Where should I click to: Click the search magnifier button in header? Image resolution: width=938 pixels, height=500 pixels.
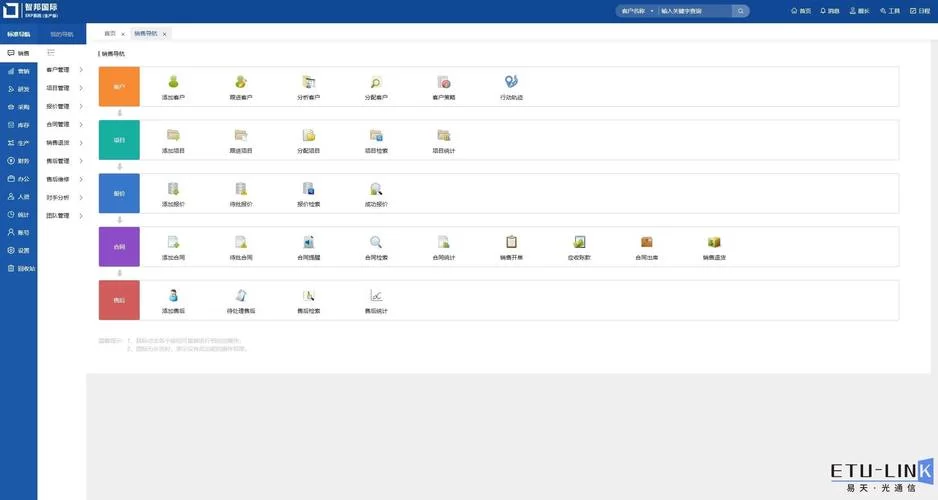click(x=741, y=11)
